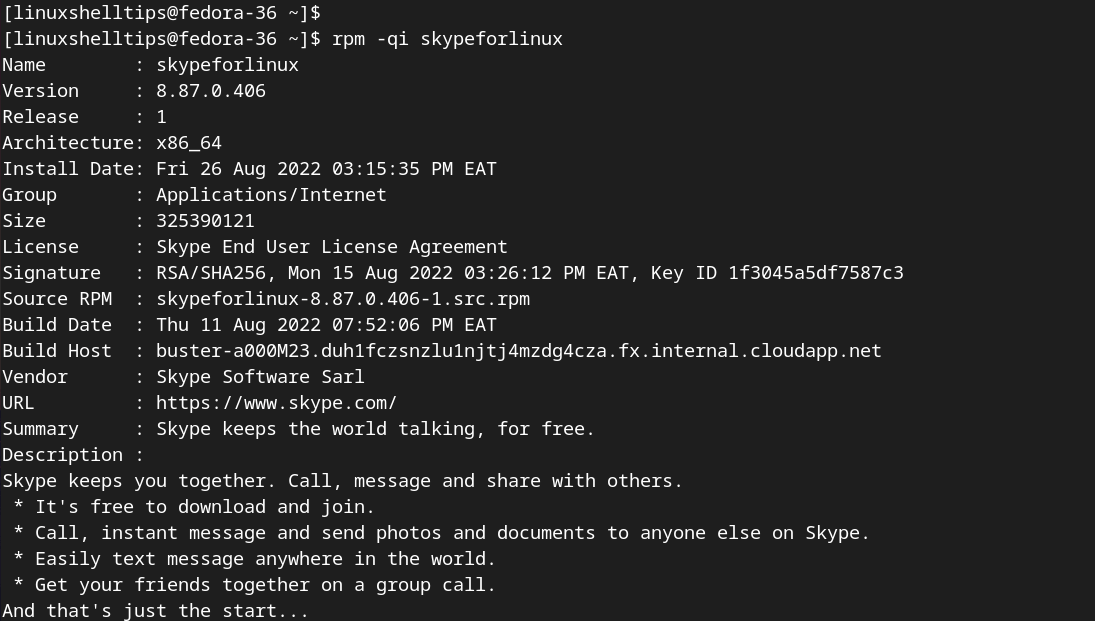Image resolution: width=1095 pixels, height=621 pixels.
Task: Click the size value 325390121
Action: tap(205, 221)
